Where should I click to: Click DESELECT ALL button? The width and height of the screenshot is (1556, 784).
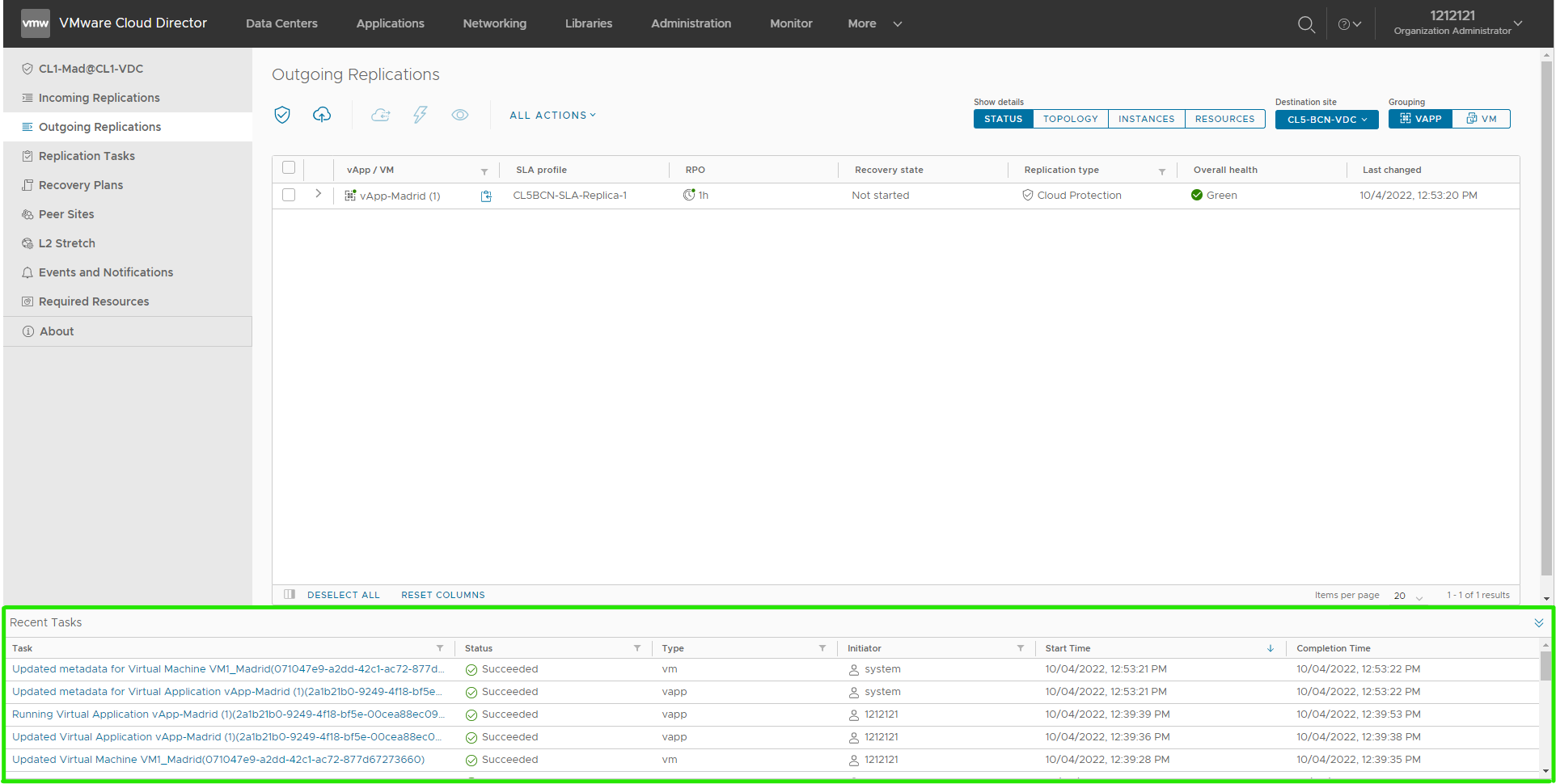tap(344, 595)
